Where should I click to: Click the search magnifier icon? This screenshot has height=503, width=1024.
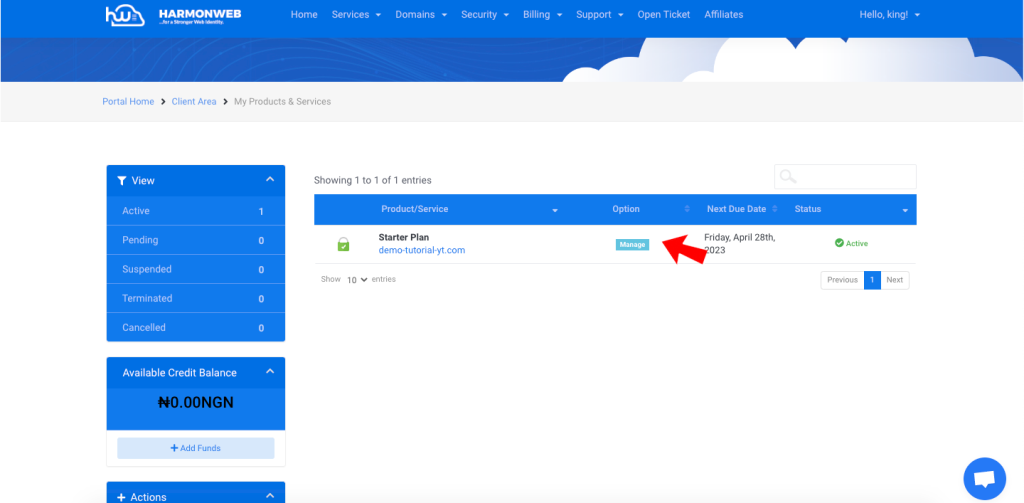point(788,177)
